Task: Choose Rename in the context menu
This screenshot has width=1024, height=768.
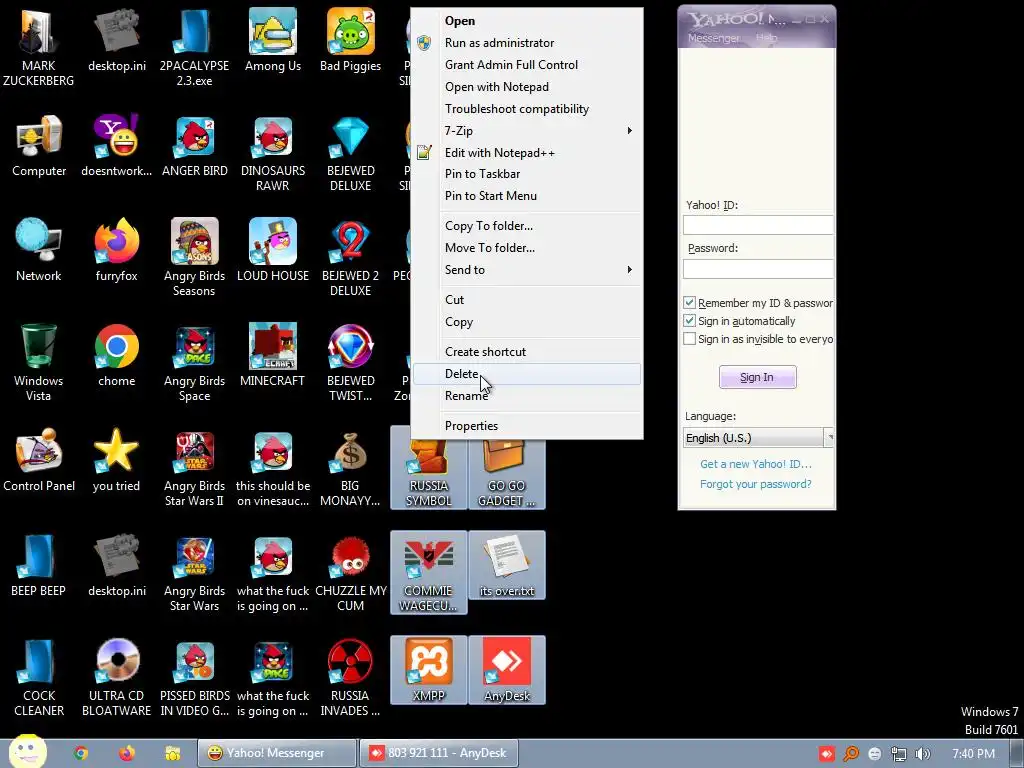Action: coord(526,396)
